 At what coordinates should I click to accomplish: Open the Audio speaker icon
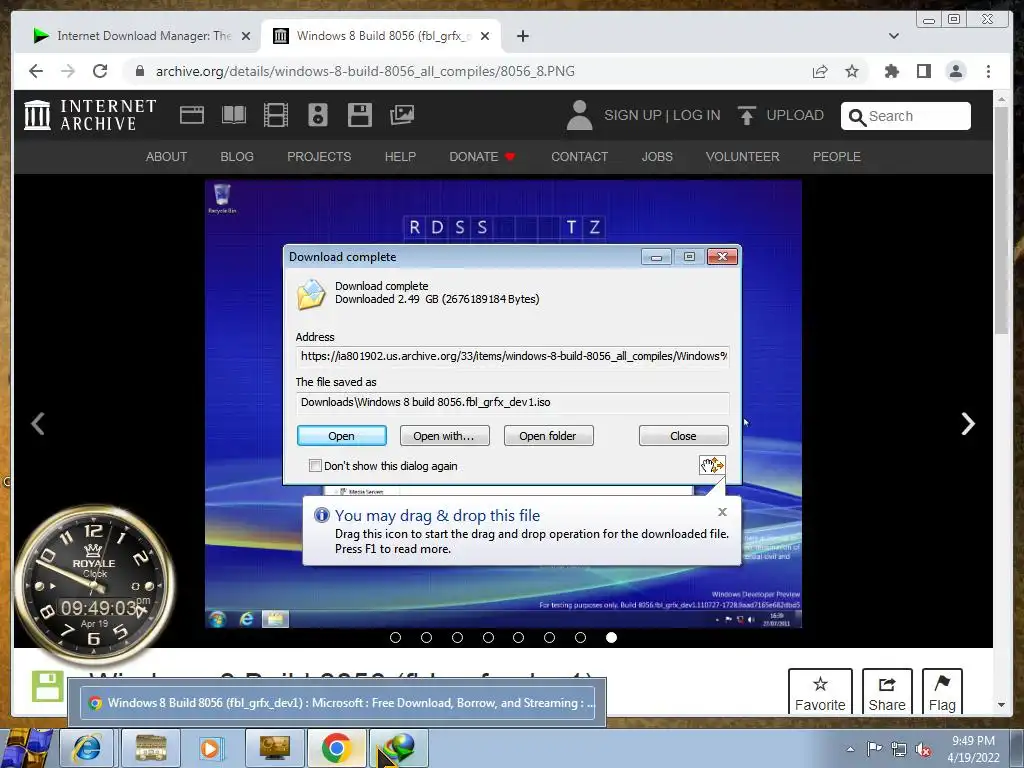(x=318, y=115)
